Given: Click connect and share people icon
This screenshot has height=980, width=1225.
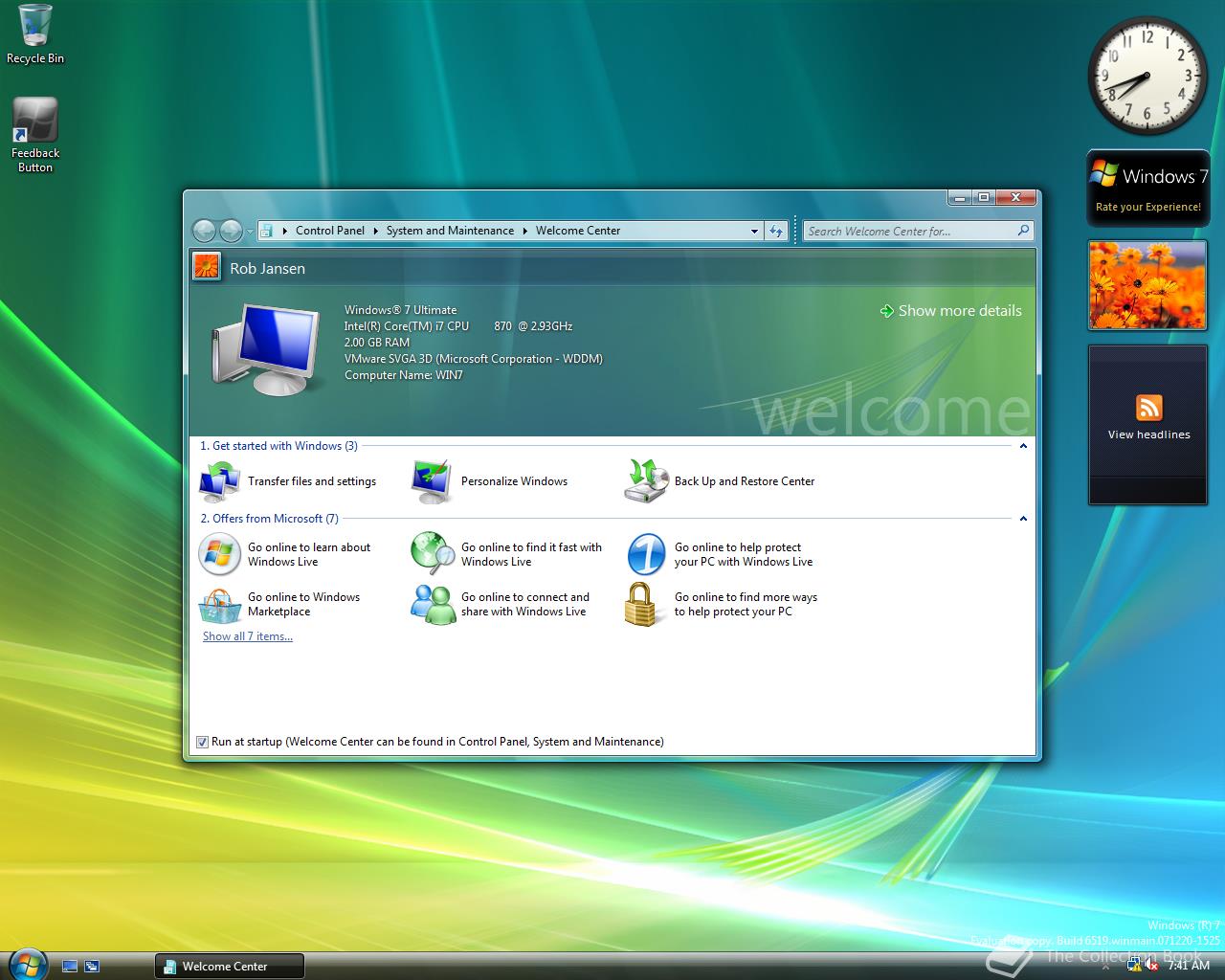Looking at the screenshot, I should click(433, 605).
